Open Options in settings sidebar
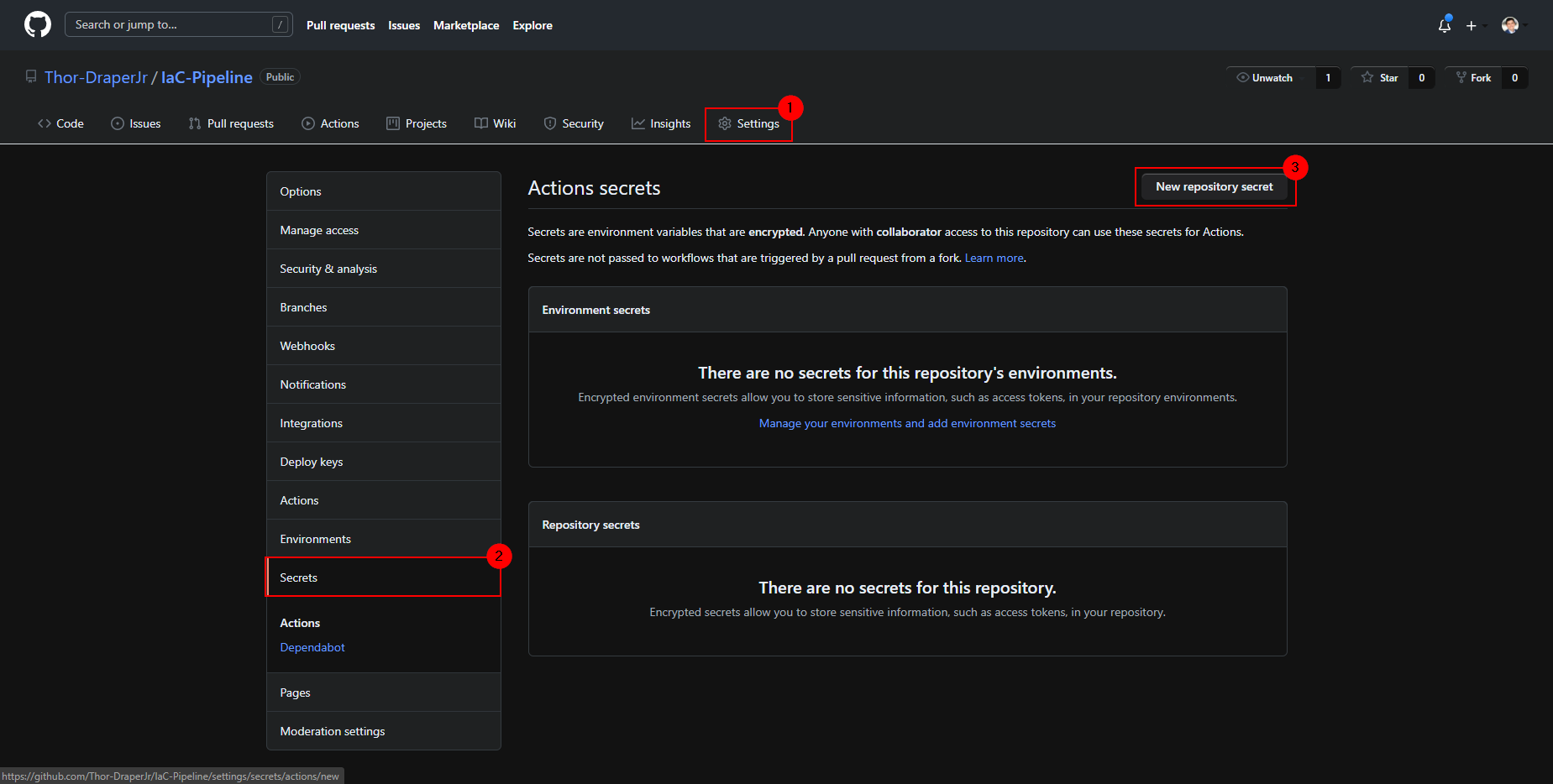Screen dimensions: 1553x784 point(384,191)
